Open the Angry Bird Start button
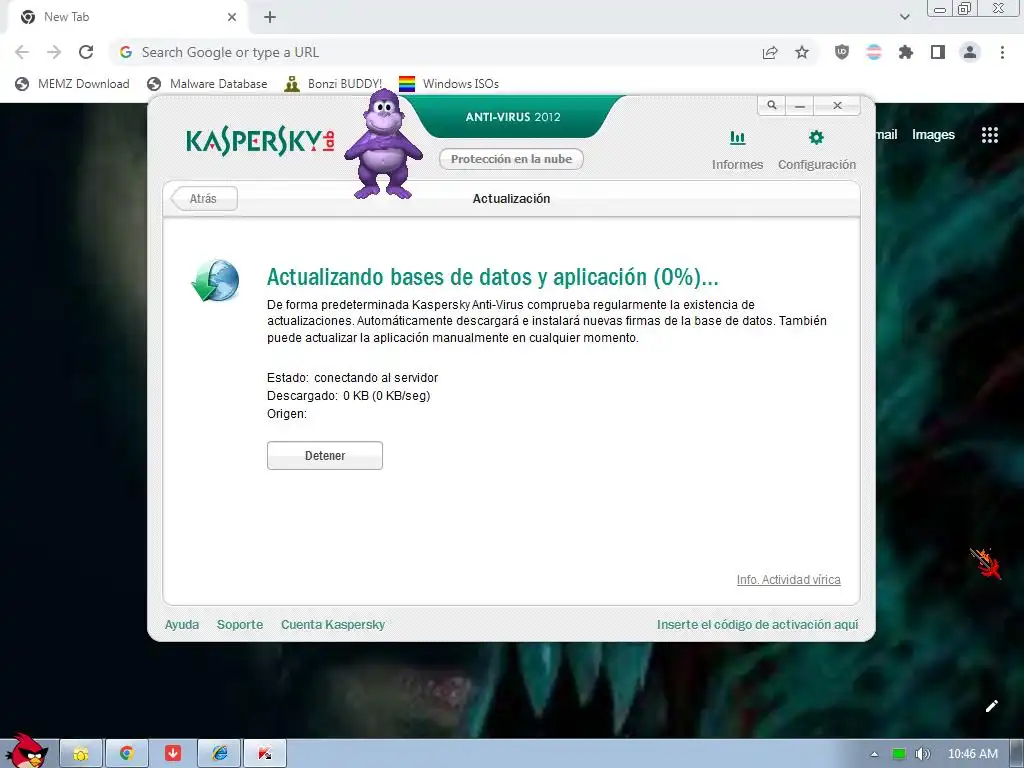Screen dimensions: 1024x768 pos(26,750)
